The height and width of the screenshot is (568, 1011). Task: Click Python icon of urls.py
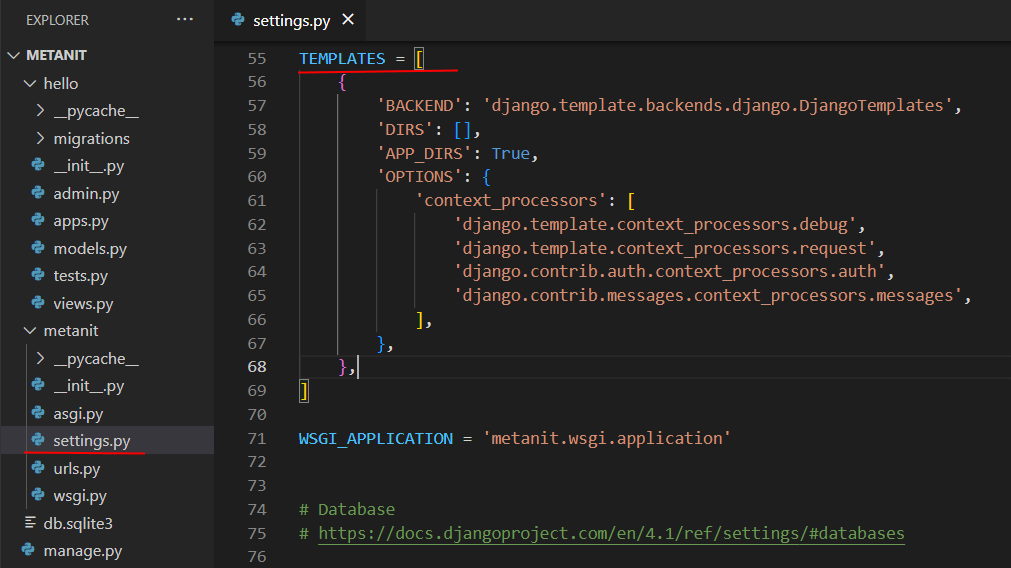click(38, 467)
